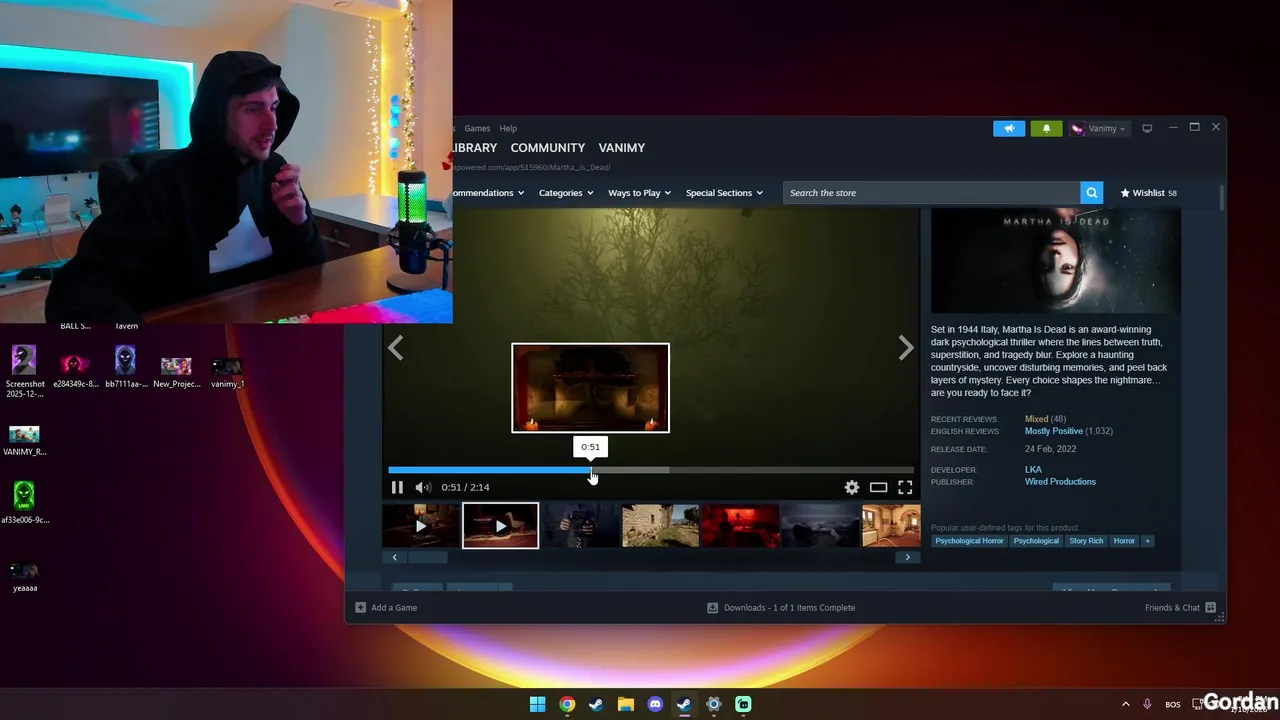The image size is (1280, 720).
Task: Open the LIBRARY tab in Steam
Action: (x=474, y=147)
